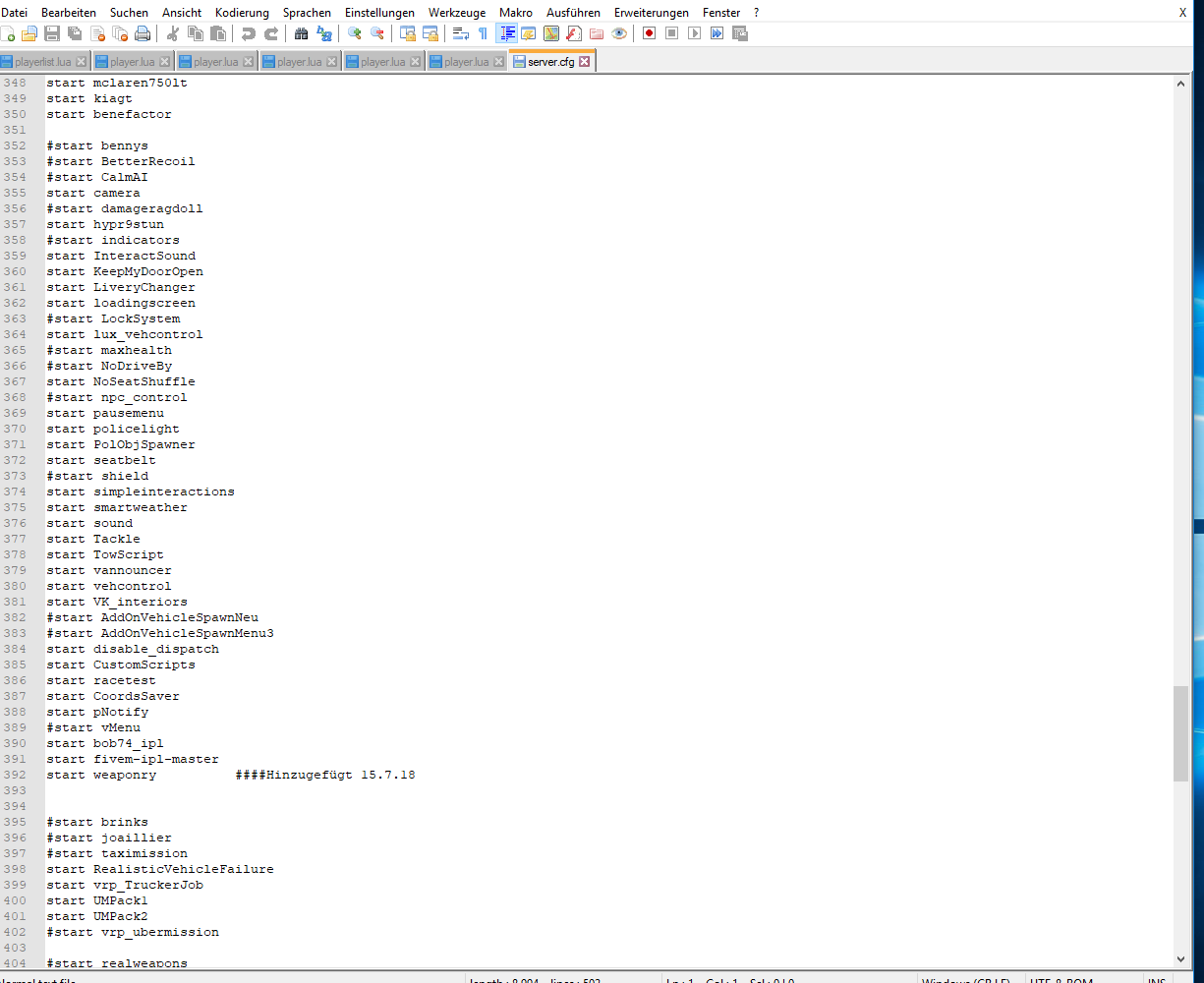Cut selection with scissors icon
This screenshot has width=1204, height=983.
[x=173, y=33]
